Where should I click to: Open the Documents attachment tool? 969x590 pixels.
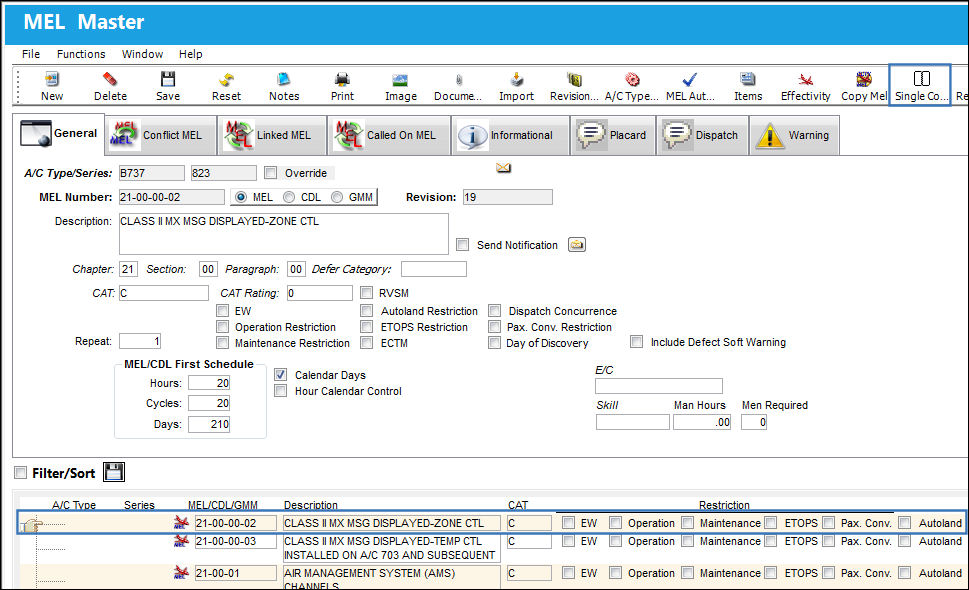458,86
